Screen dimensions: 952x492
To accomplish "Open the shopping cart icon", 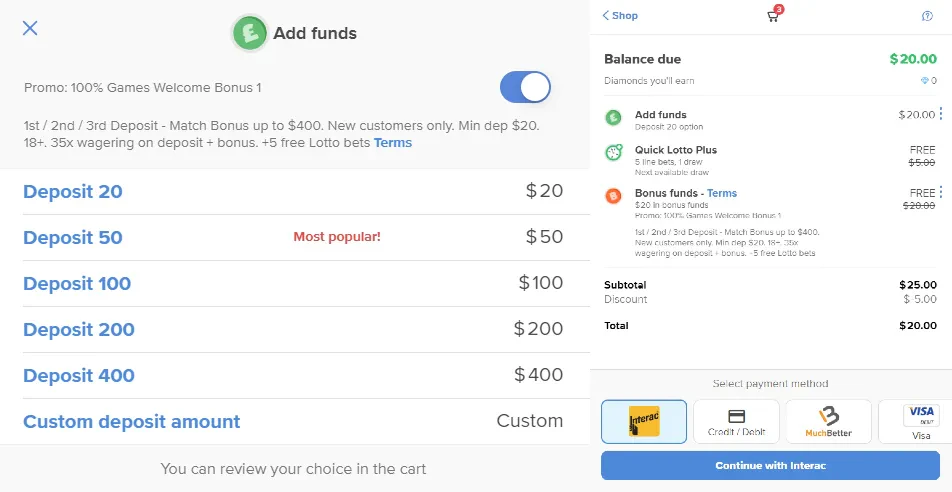I will pos(773,16).
